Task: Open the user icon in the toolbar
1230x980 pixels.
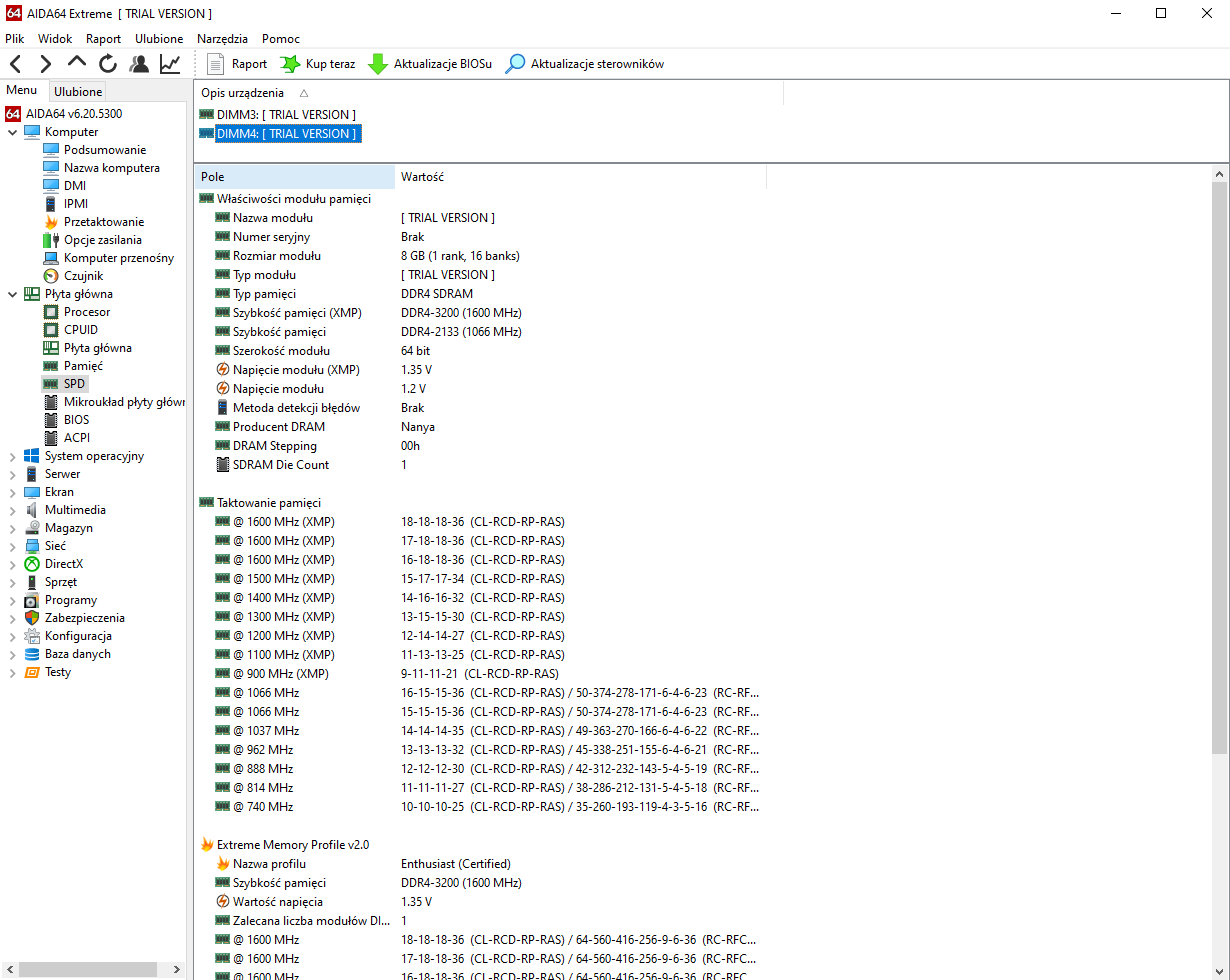Action: (x=139, y=64)
